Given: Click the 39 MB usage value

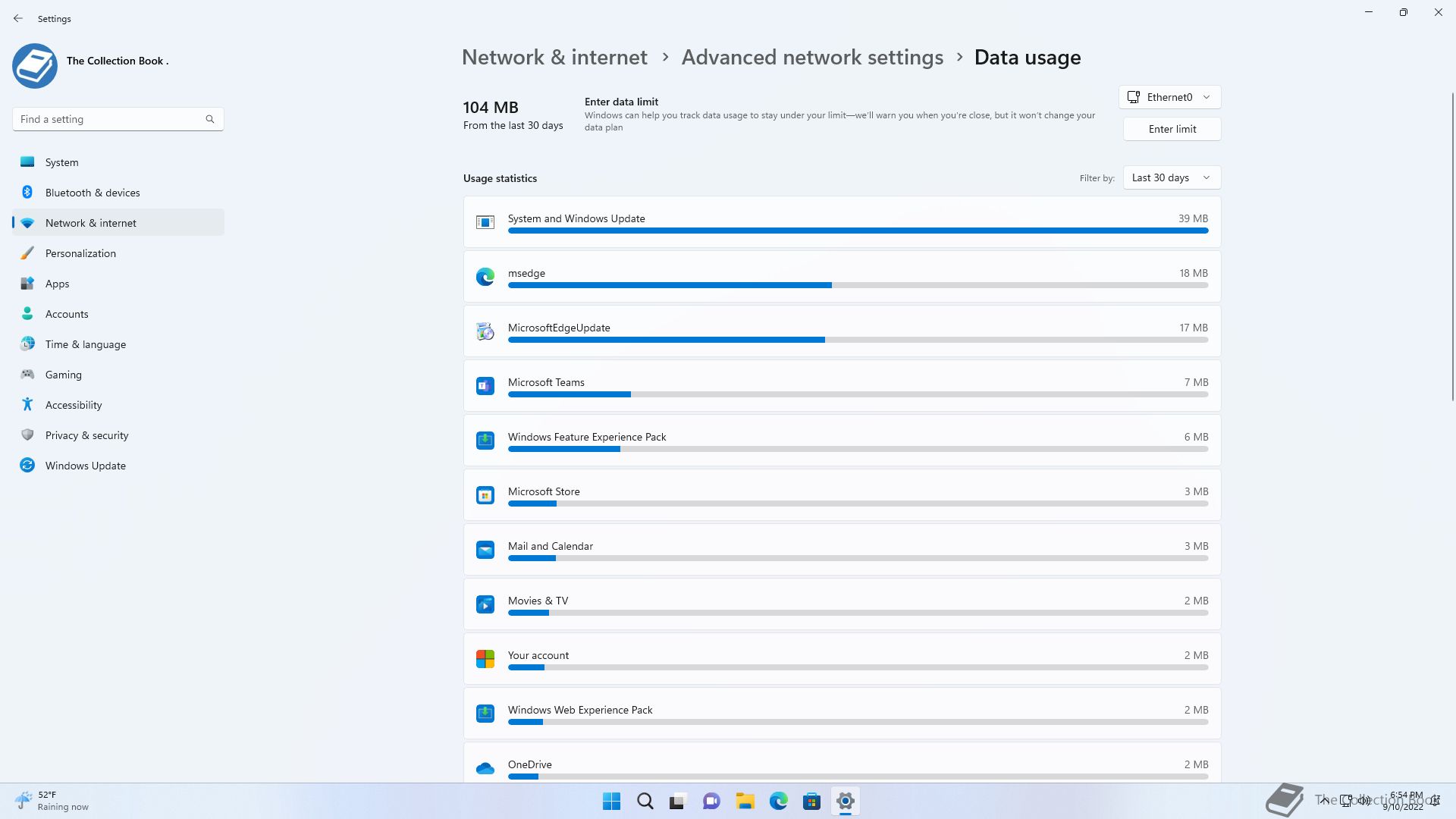Looking at the screenshot, I should [x=1193, y=218].
